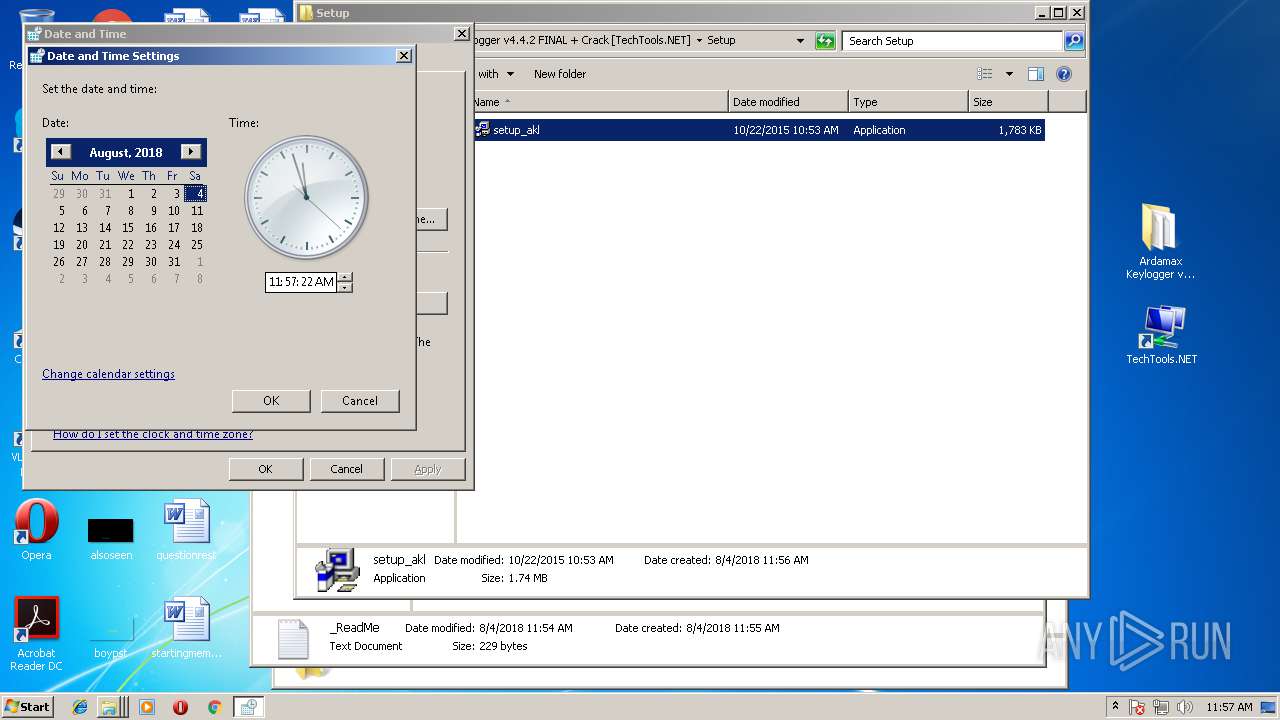This screenshot has width=1280, height=720.
Task: Open Windows Explorer taskbar button
Action: tap(112, 707)
